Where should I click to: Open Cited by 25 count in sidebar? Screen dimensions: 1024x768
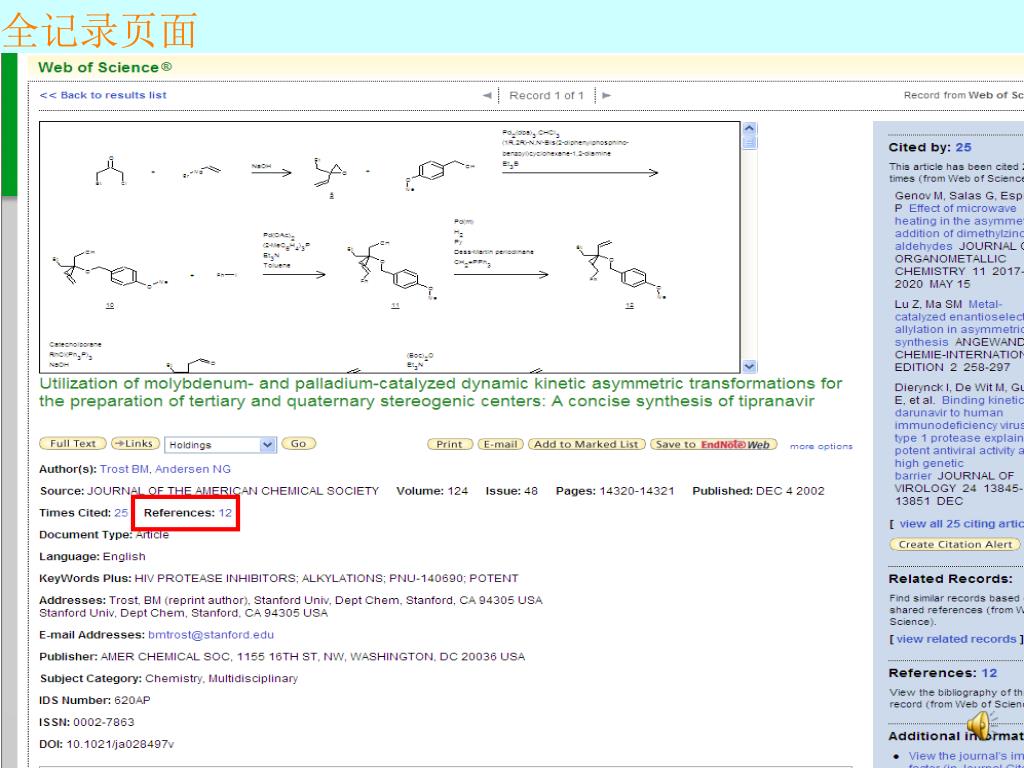pos(963,148)
